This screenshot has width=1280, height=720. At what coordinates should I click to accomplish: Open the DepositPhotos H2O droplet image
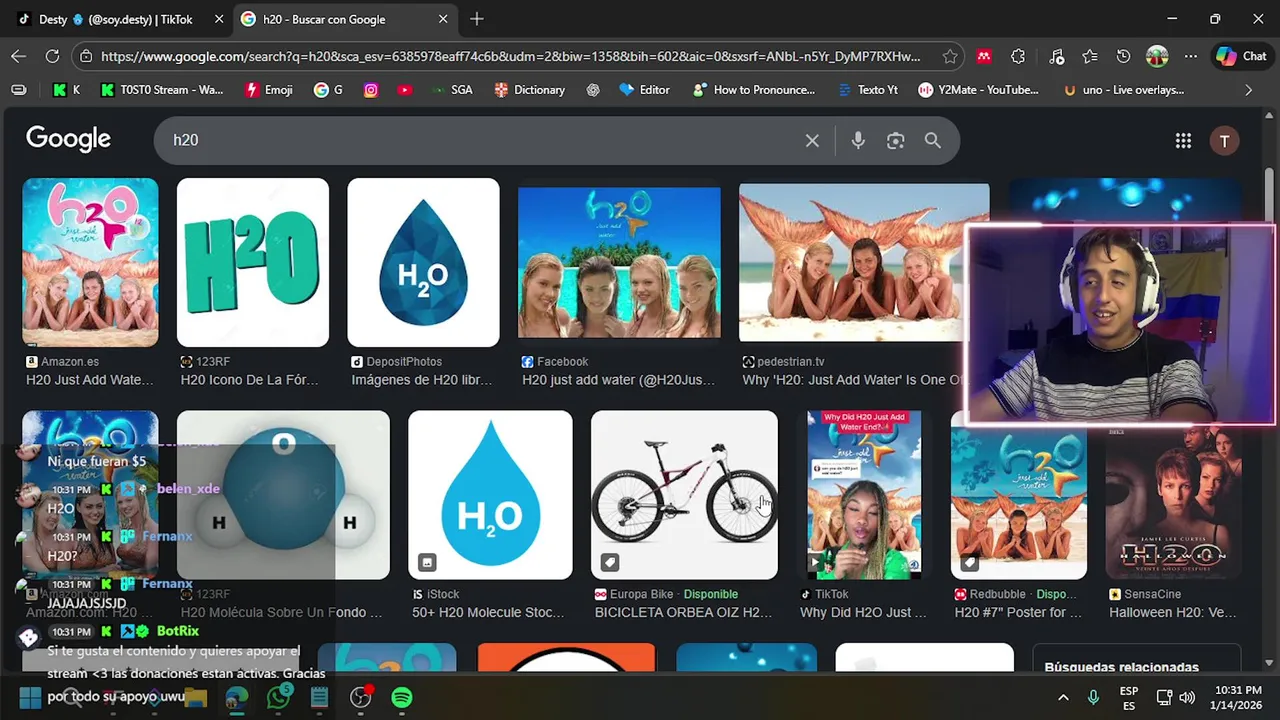pos(423,262)
